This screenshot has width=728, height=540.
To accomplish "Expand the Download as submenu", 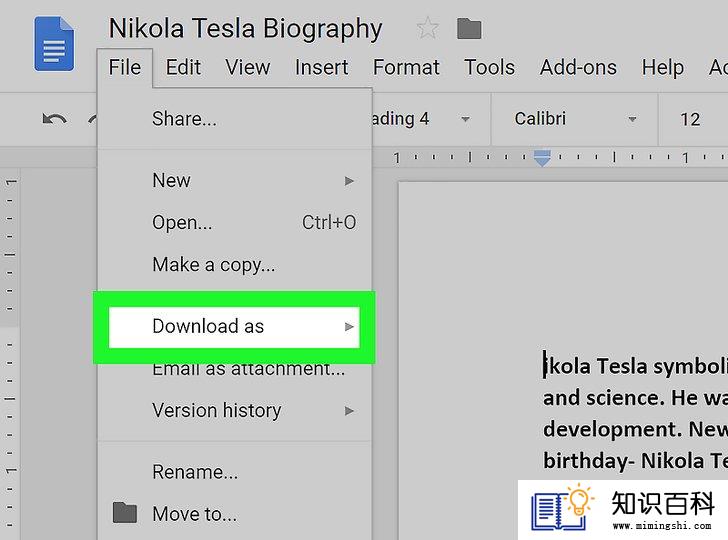I will pos(234,326).
